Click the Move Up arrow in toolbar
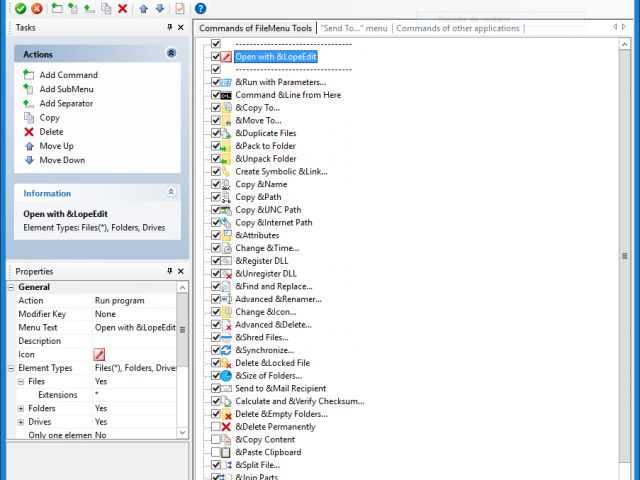 143,8
